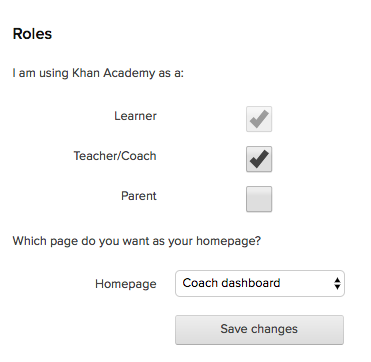Click the dark checkmark icon beside Teacher/Coach
This screenshot has height=362, width=371.
pos(259,159)
